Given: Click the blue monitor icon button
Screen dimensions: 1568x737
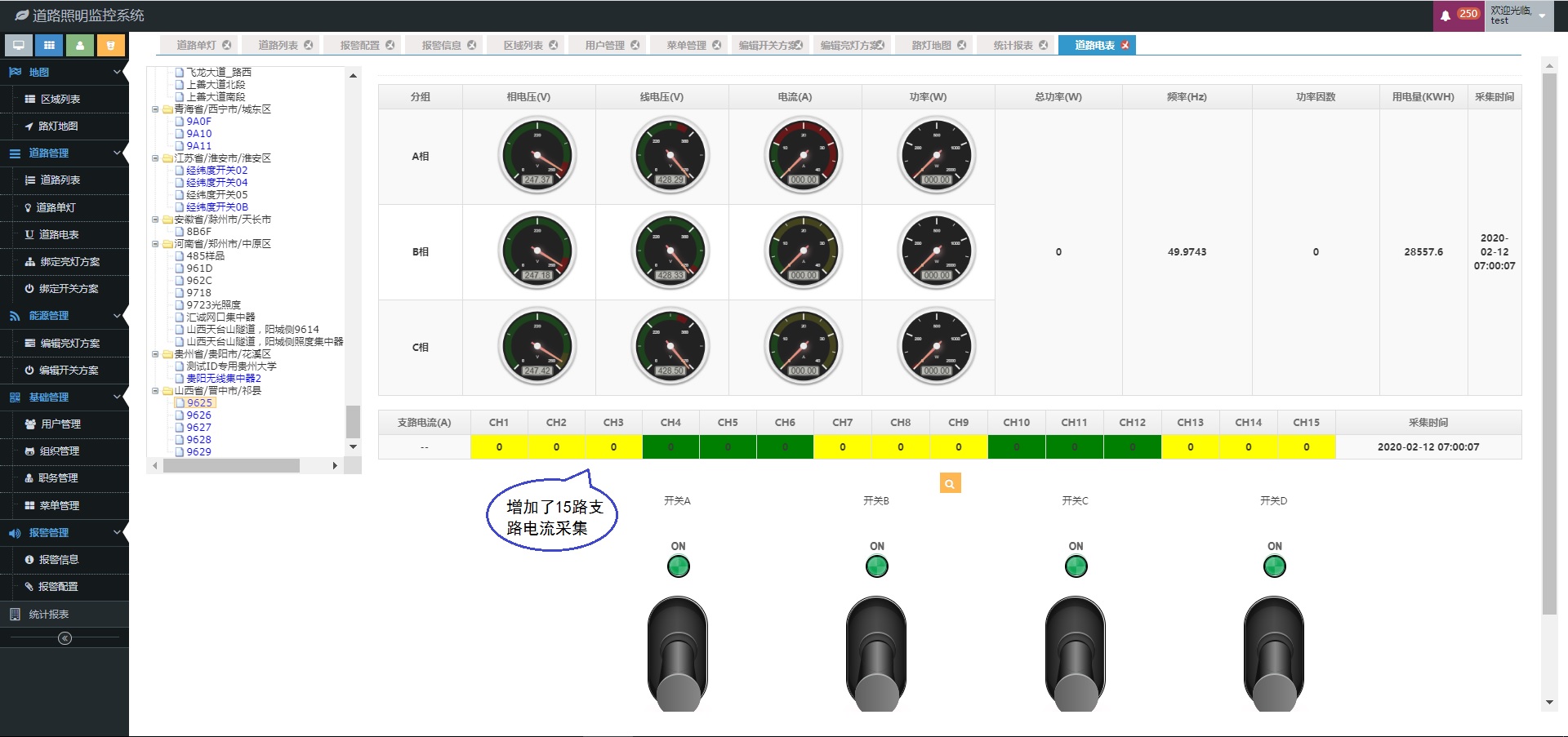Looking at the screenshot, I should tap(19, 46).
